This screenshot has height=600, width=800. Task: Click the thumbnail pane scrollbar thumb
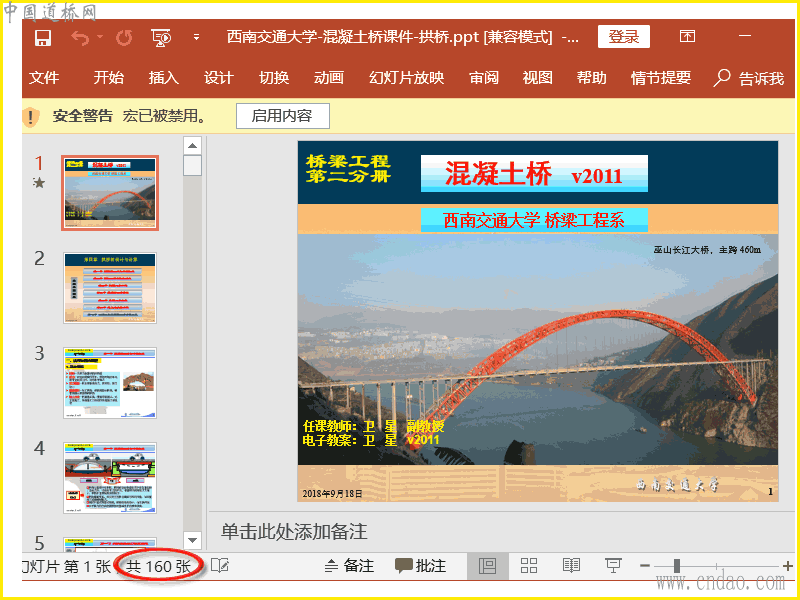tap(192, 166)
